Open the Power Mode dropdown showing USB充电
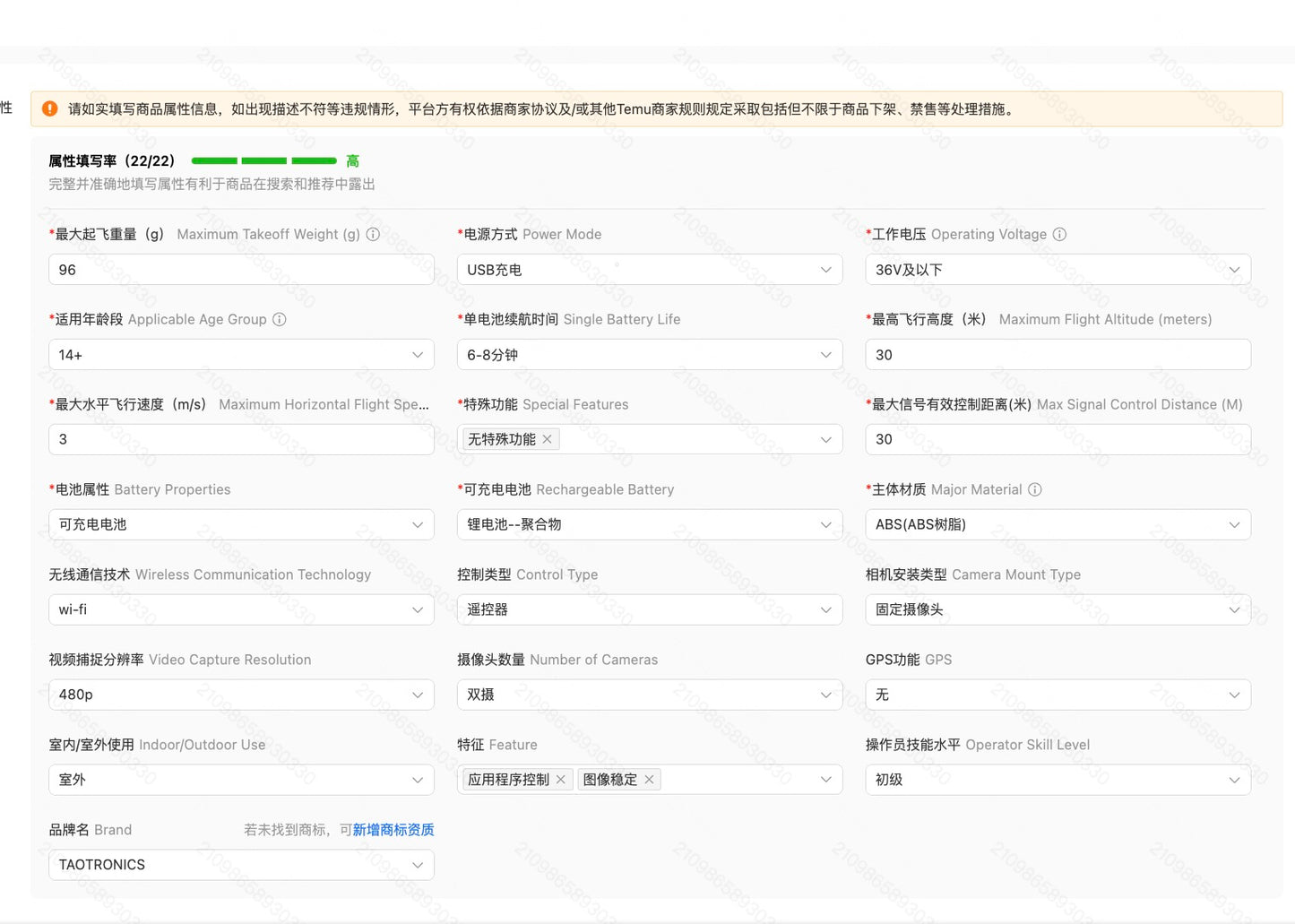This screenshot has width=1295, height=924. 650,270
